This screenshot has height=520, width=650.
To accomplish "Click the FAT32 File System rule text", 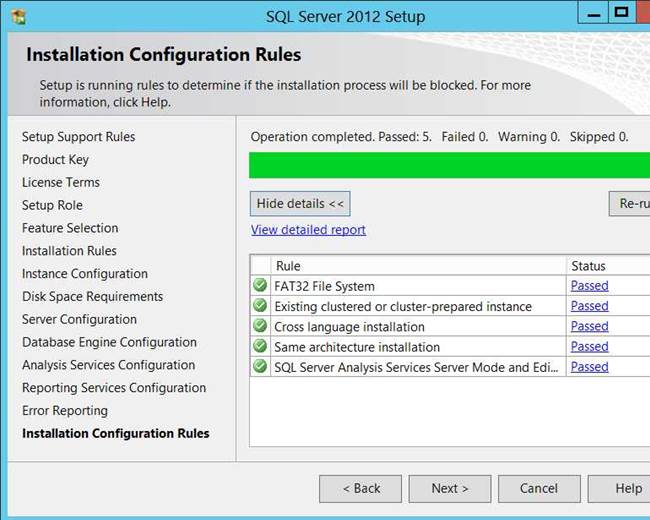I will pos(324,286).
